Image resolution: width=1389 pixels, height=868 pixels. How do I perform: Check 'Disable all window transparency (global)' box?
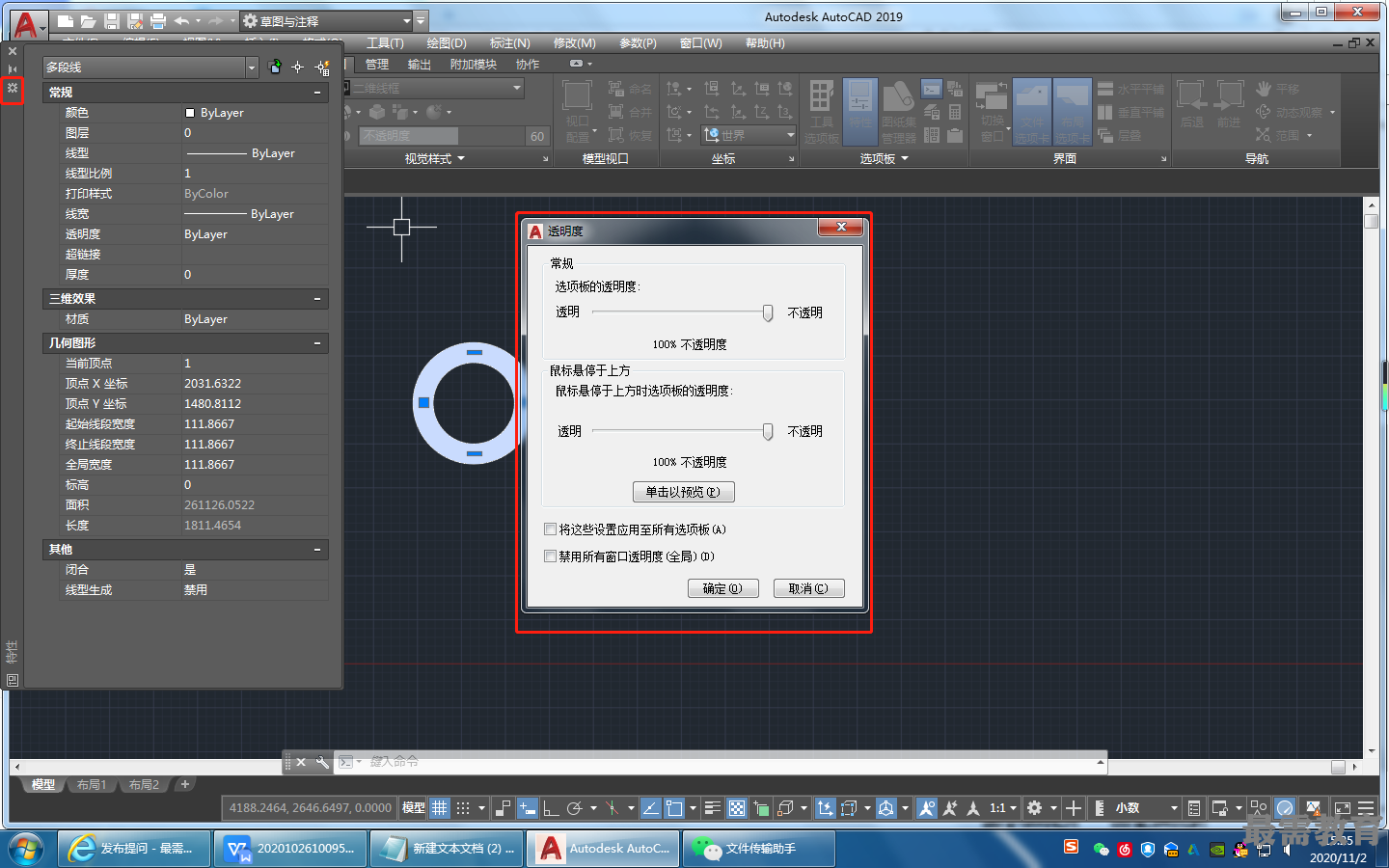[551, 556]
